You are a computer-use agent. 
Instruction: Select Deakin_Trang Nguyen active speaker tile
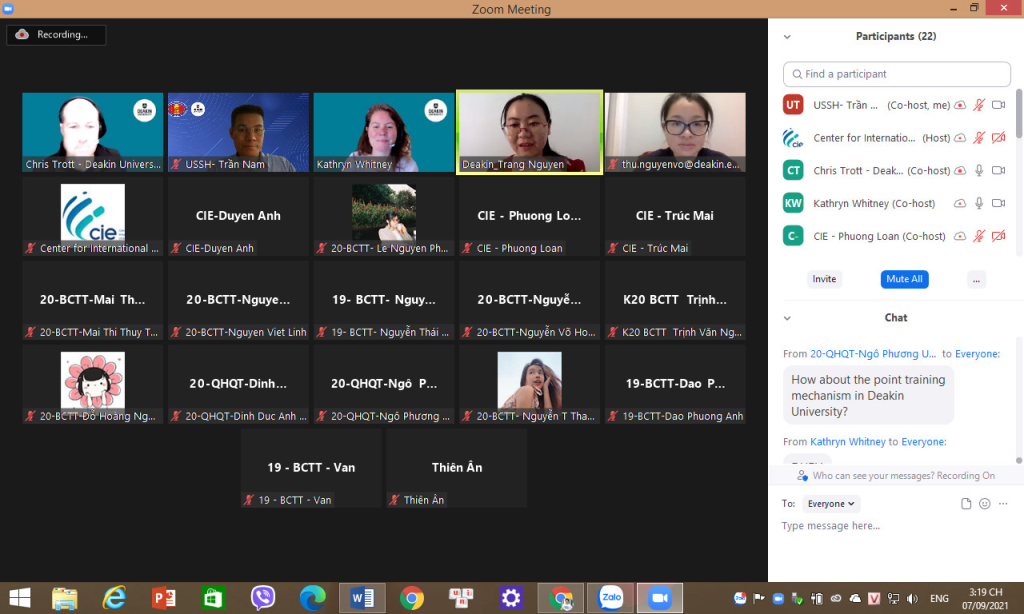pyautogui.click(x=530, y=133)
